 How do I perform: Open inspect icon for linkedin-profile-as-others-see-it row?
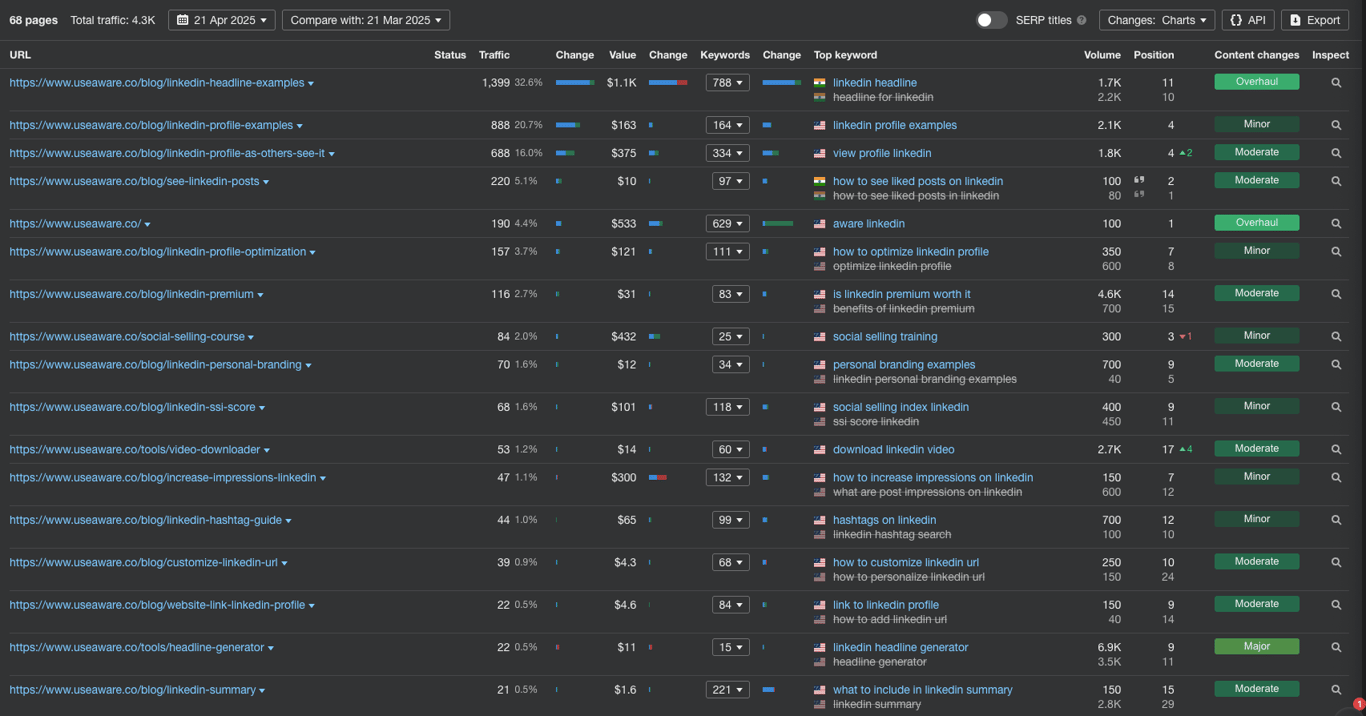(1336, 153)
